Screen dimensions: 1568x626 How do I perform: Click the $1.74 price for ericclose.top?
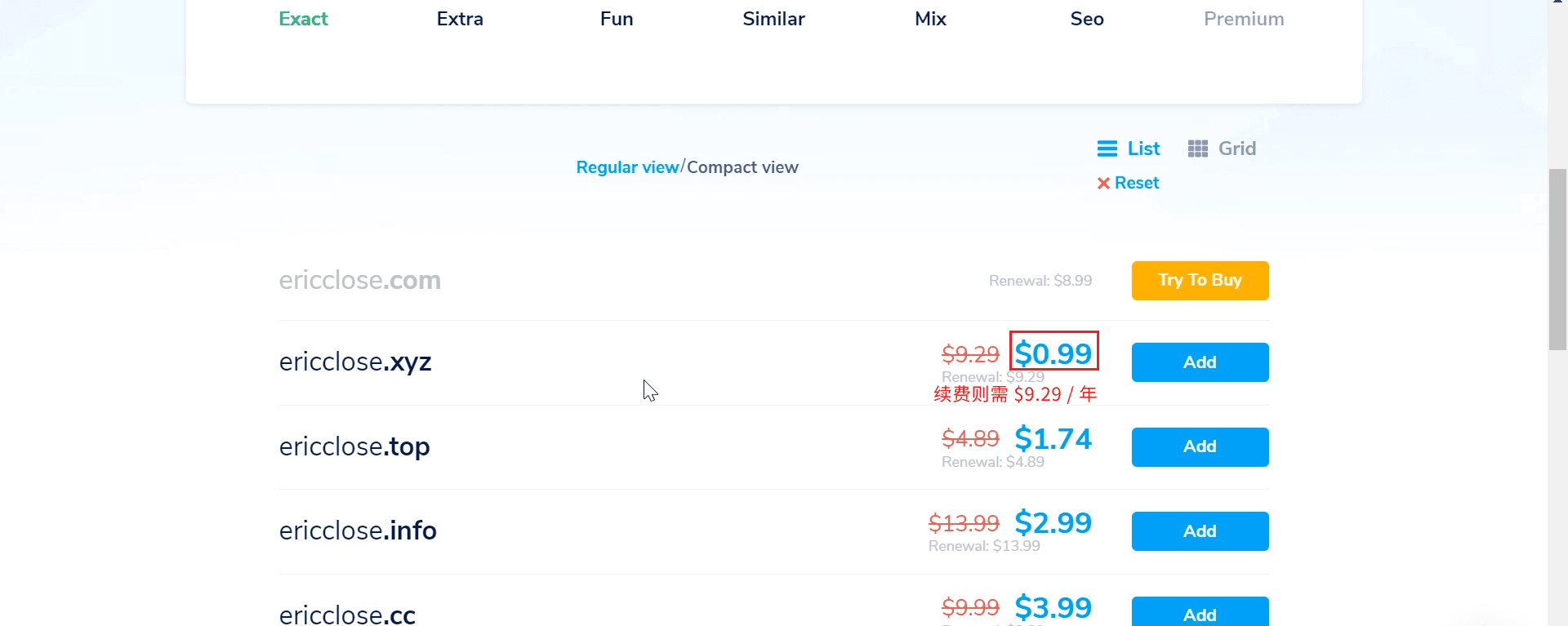1053,438
